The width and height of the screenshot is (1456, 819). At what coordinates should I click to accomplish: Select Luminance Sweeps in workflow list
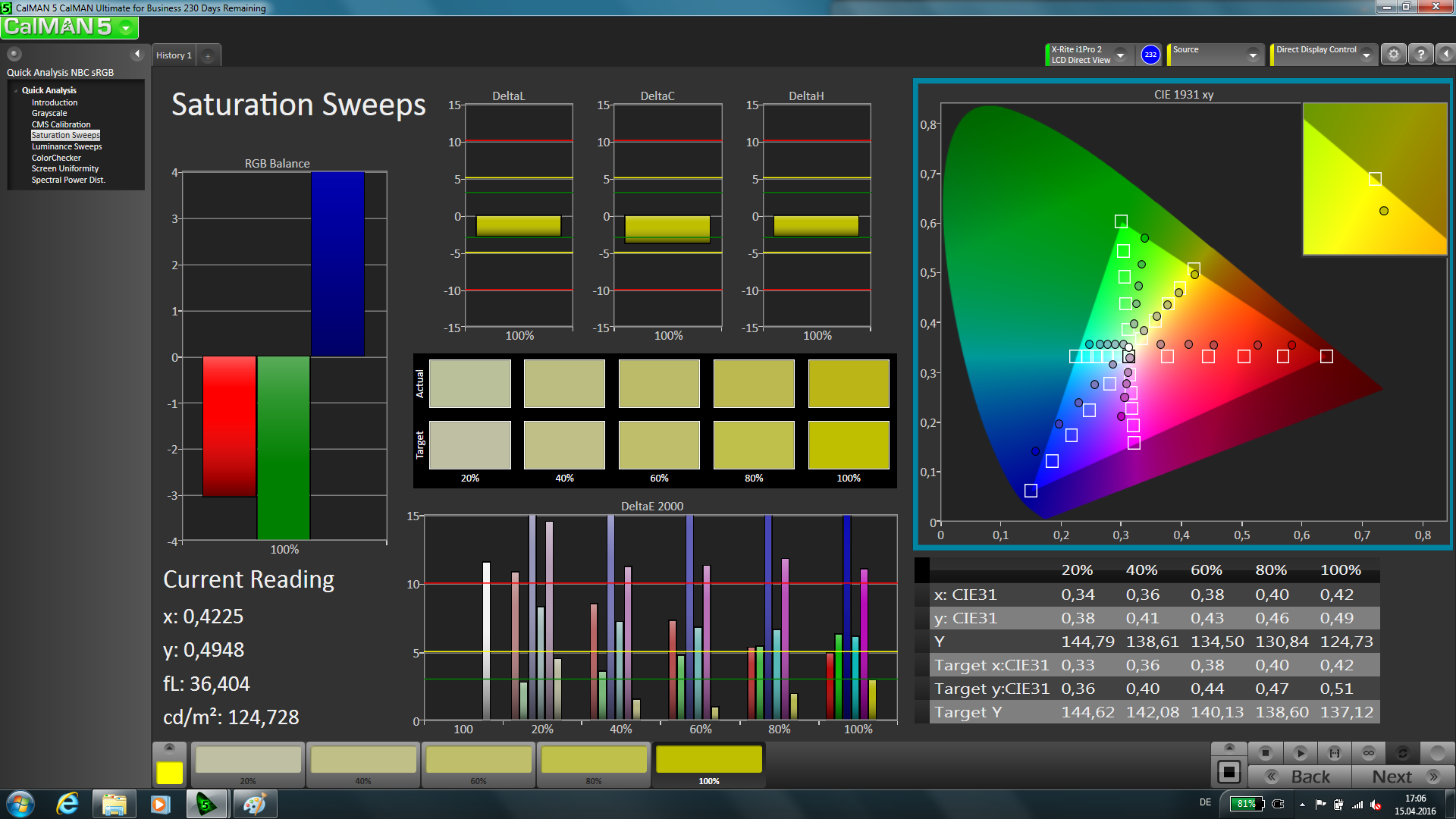(x=67, y=146)
